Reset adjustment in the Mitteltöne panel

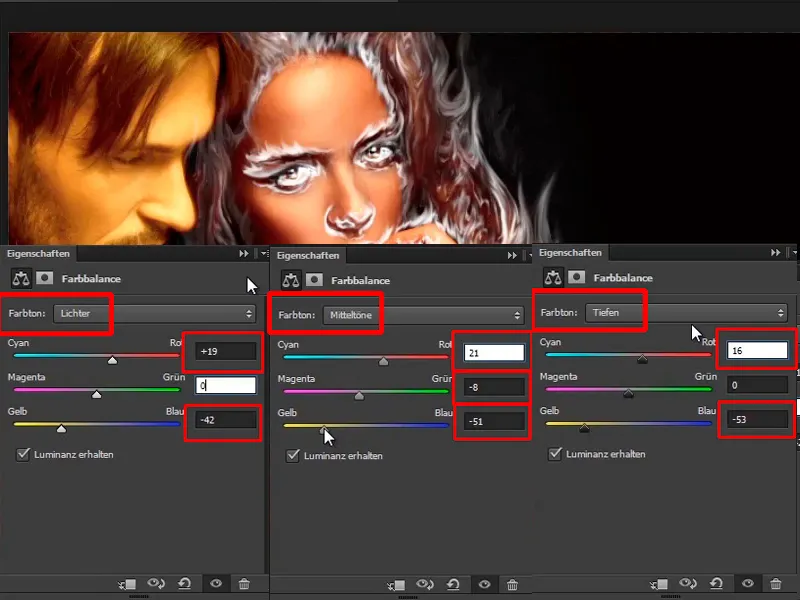click(453, 584)
